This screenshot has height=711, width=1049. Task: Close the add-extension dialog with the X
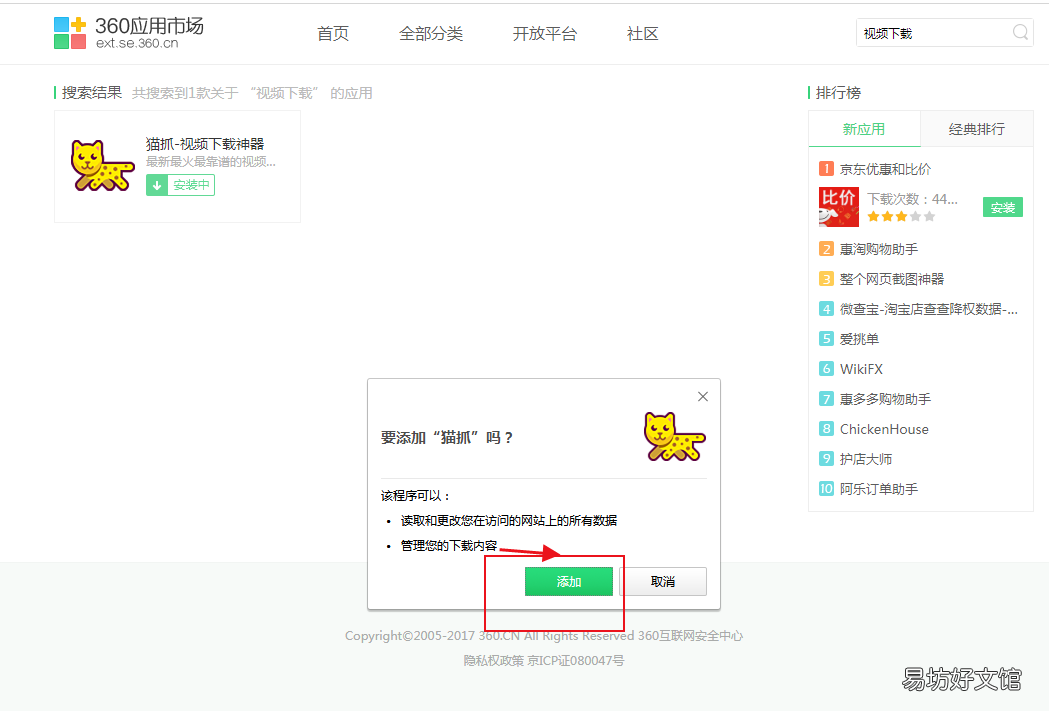[702, 397]
